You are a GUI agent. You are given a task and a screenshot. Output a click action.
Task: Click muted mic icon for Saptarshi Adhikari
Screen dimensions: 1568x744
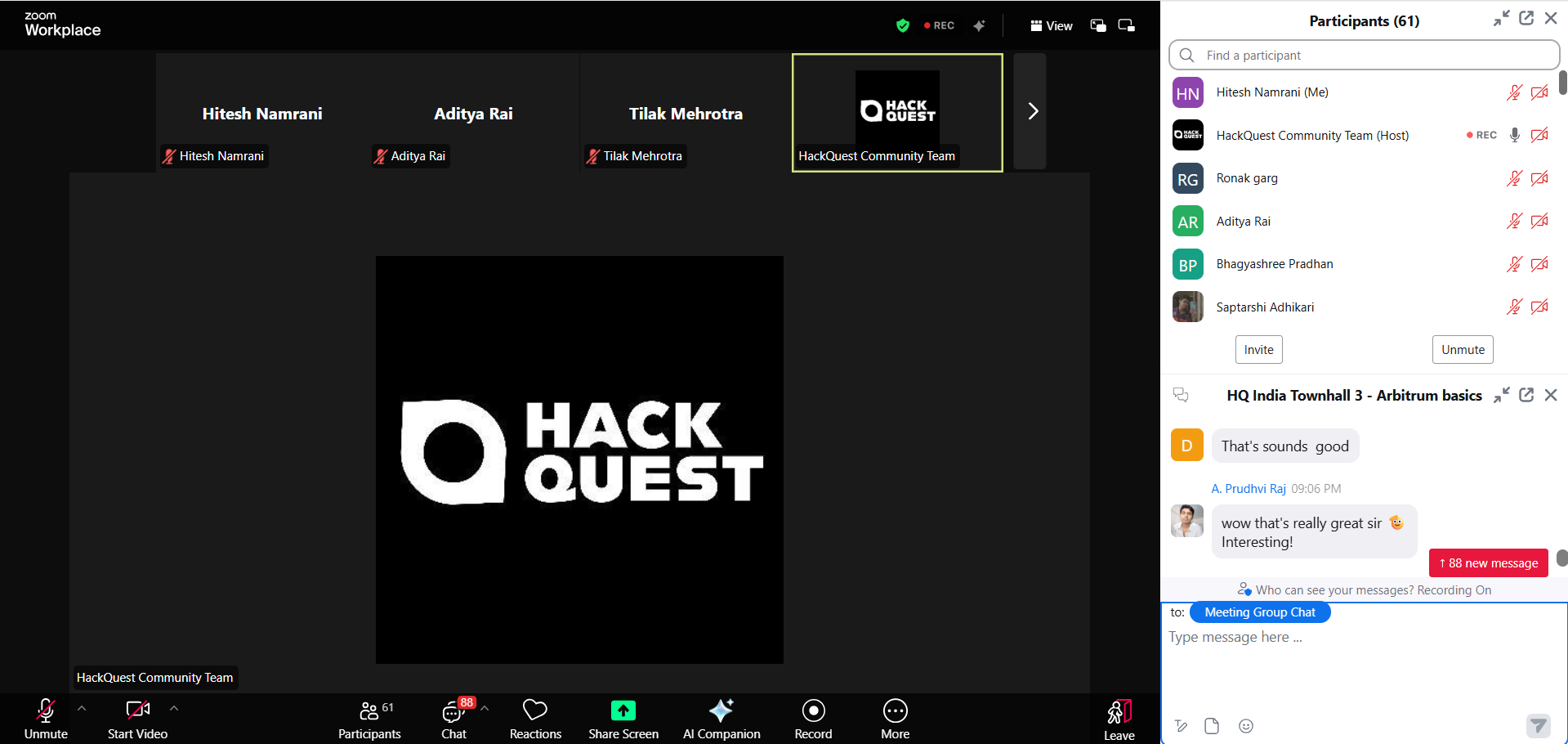pos(1514,307)
